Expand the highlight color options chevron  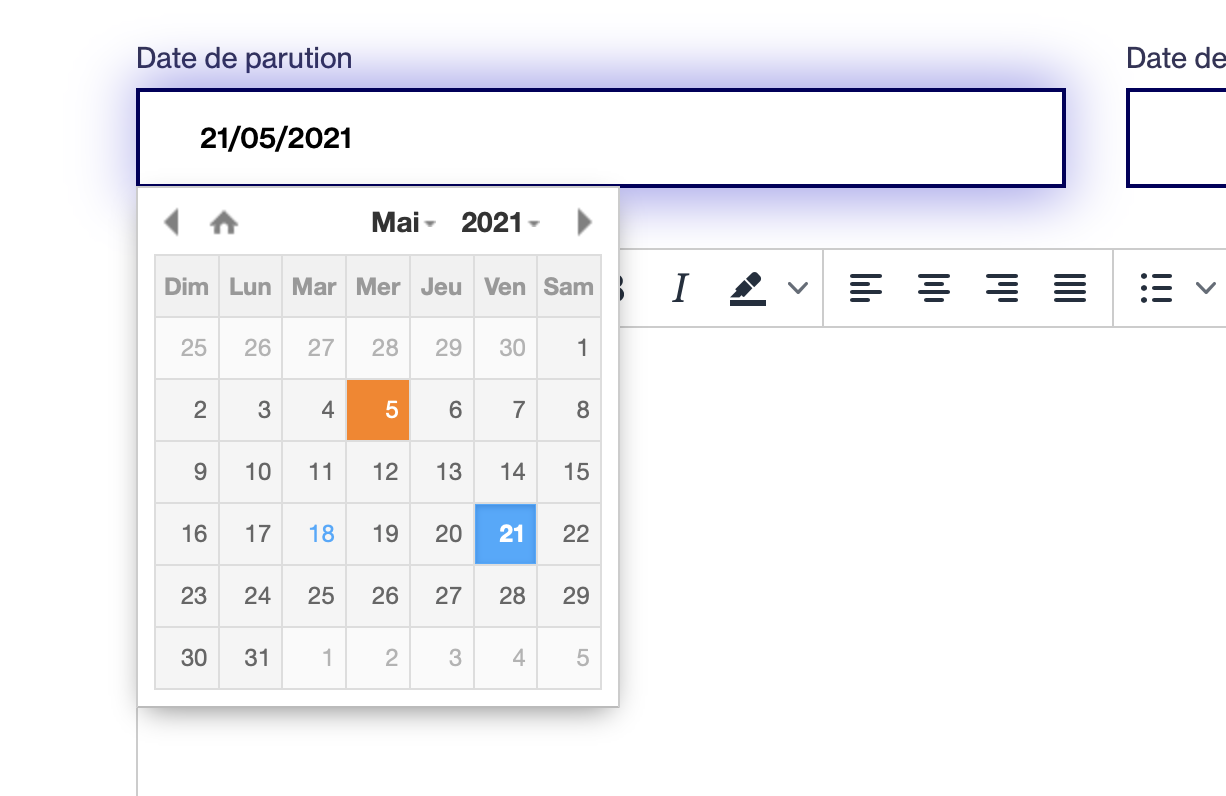click(x=797, y=288)
